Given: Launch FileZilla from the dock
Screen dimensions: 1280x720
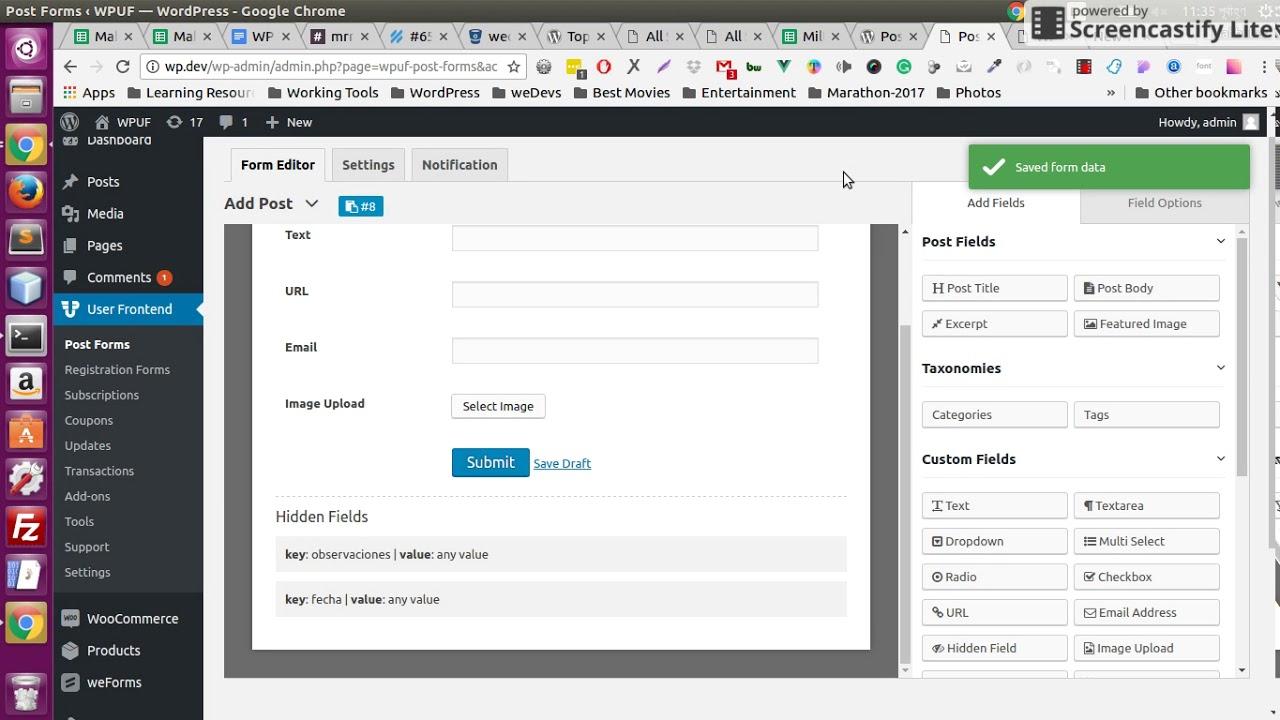Looking at the screenshot, I should [26, 527].
